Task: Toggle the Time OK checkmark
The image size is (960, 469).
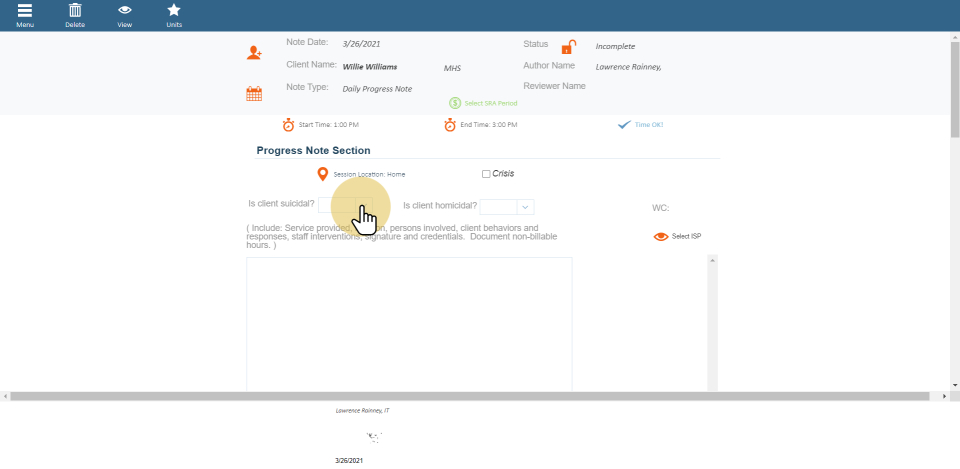Action: pyautogui.click(x=624, y=125)
